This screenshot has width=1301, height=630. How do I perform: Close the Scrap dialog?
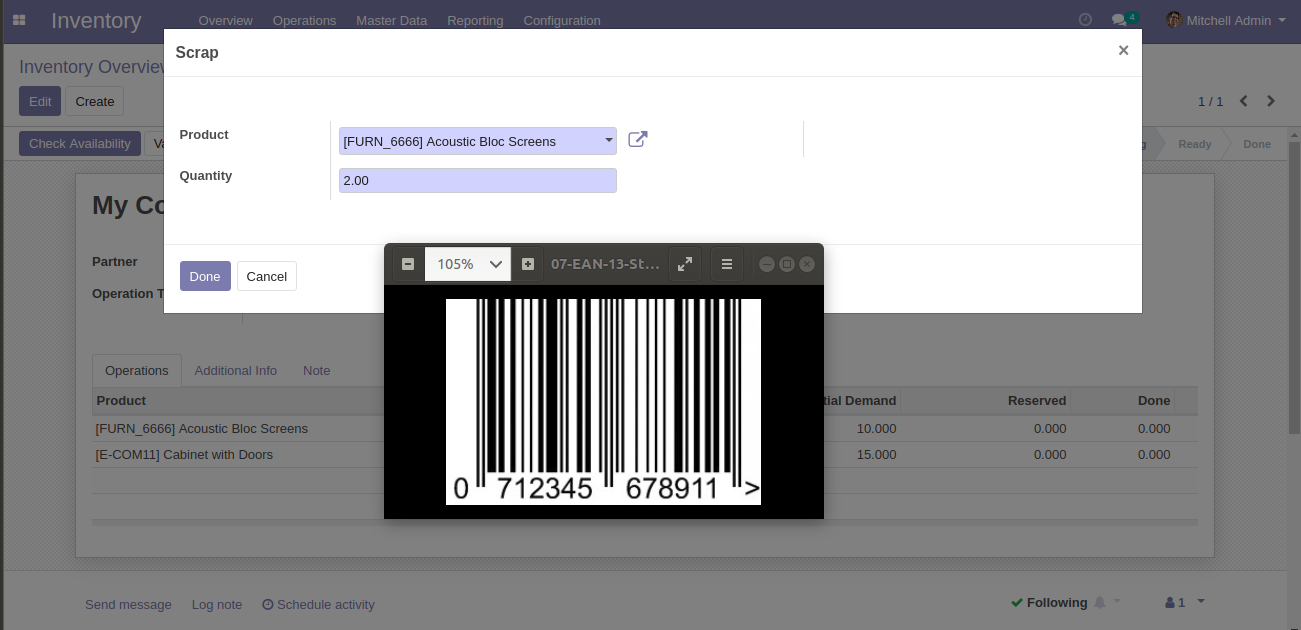[1123, 50]
